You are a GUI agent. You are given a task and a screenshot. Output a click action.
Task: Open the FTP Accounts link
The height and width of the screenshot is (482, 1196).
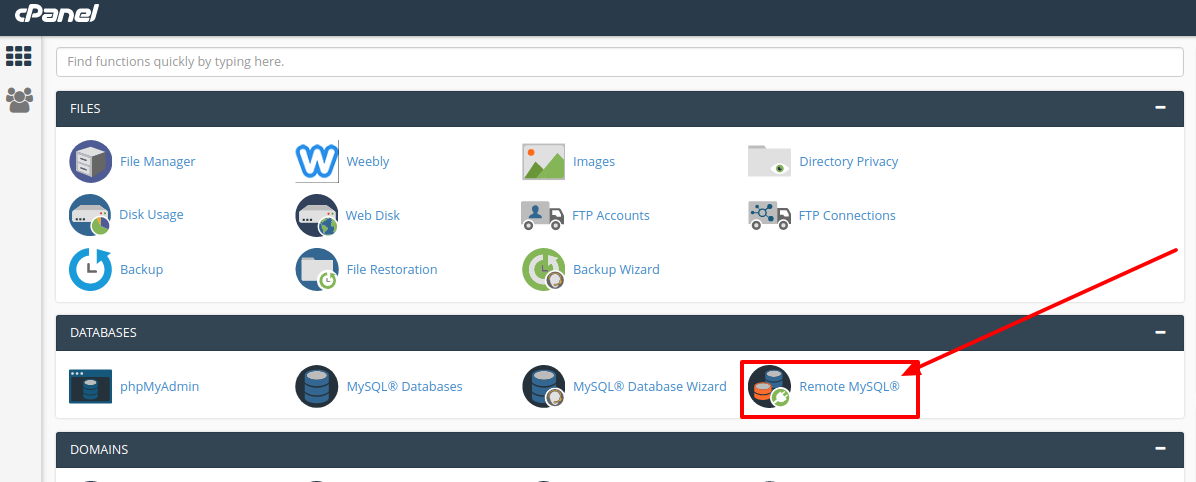coord(611,215)
